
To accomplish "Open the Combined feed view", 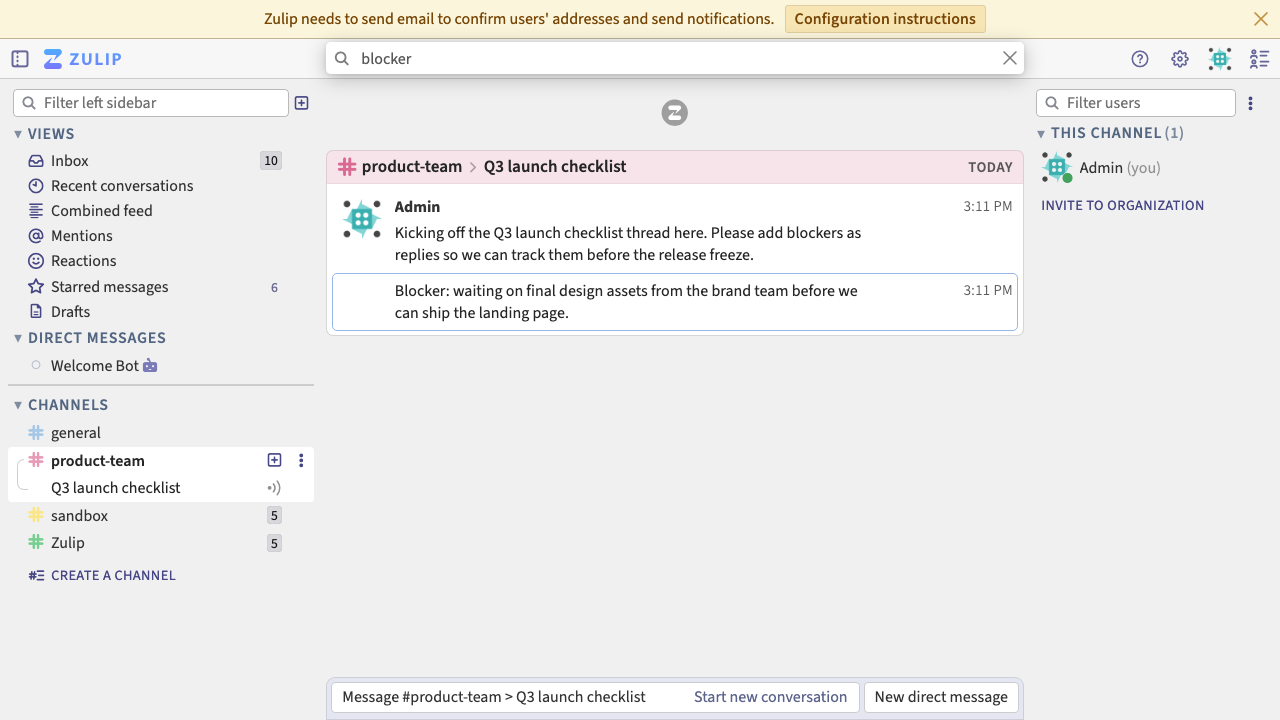I will 102,211.
